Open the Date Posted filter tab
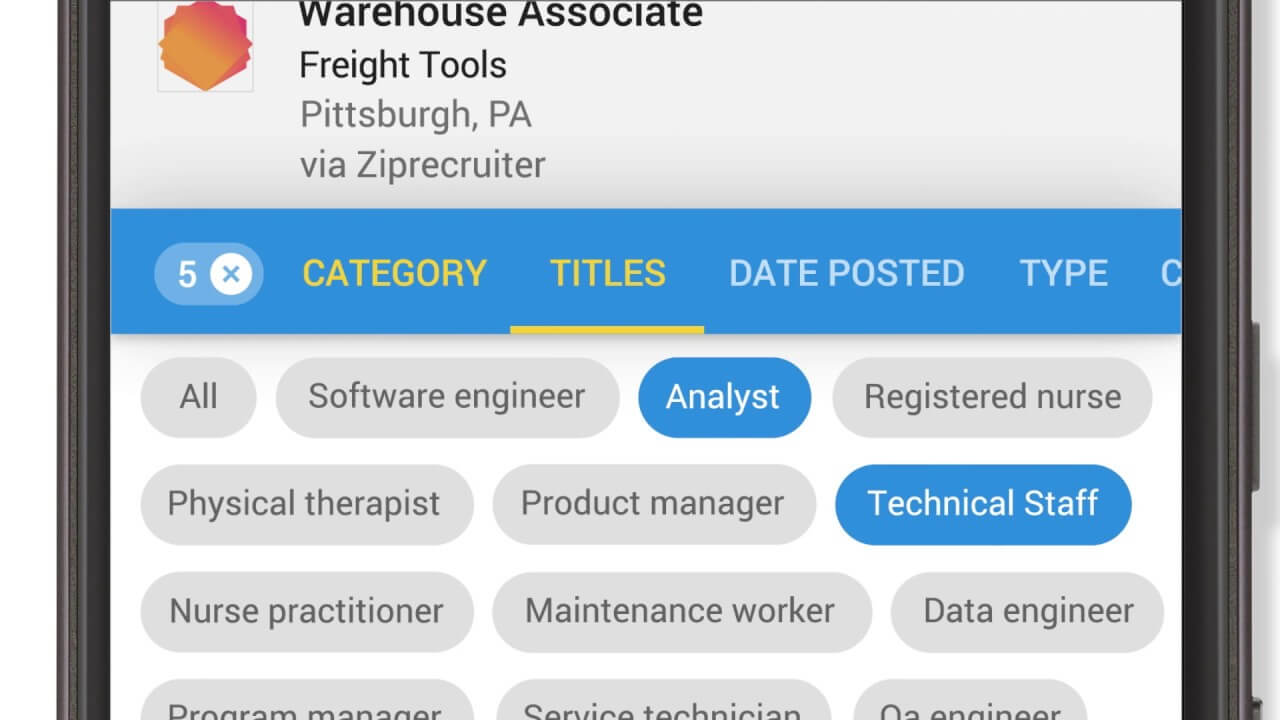The image size is (1280, 720). (x=846, y=273)
